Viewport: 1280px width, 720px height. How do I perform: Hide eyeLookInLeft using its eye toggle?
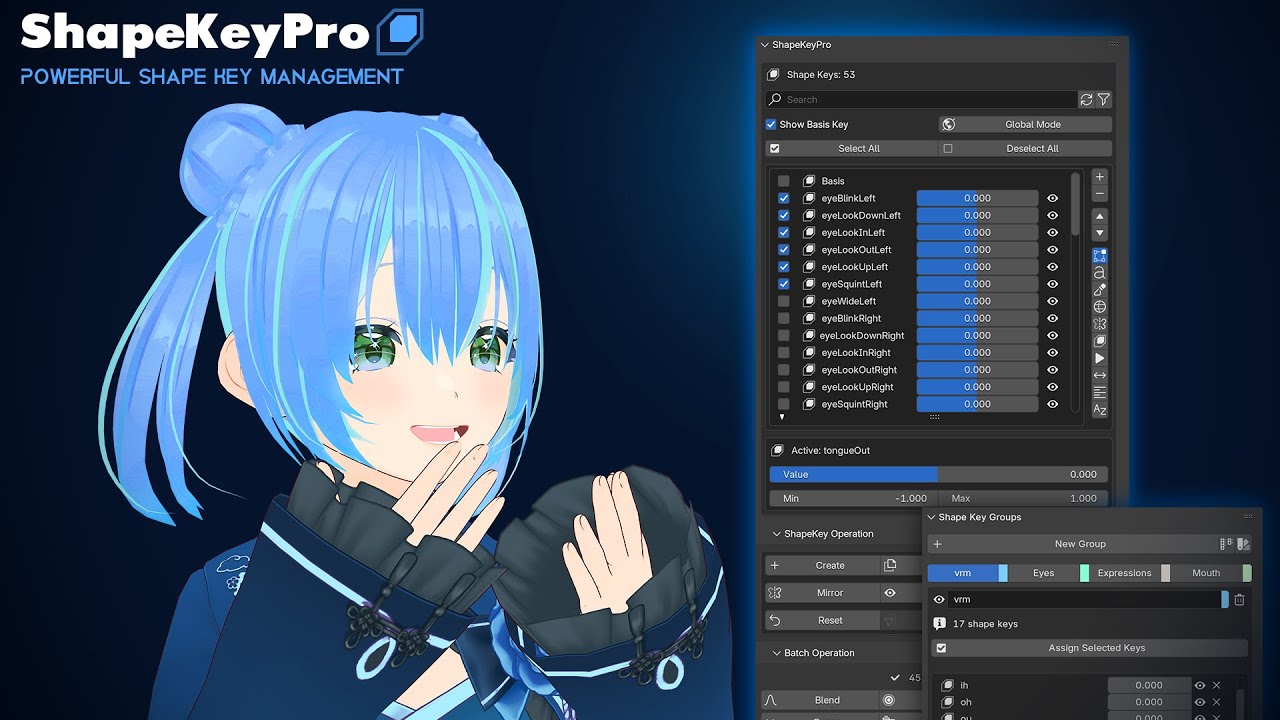point(1052,233)
